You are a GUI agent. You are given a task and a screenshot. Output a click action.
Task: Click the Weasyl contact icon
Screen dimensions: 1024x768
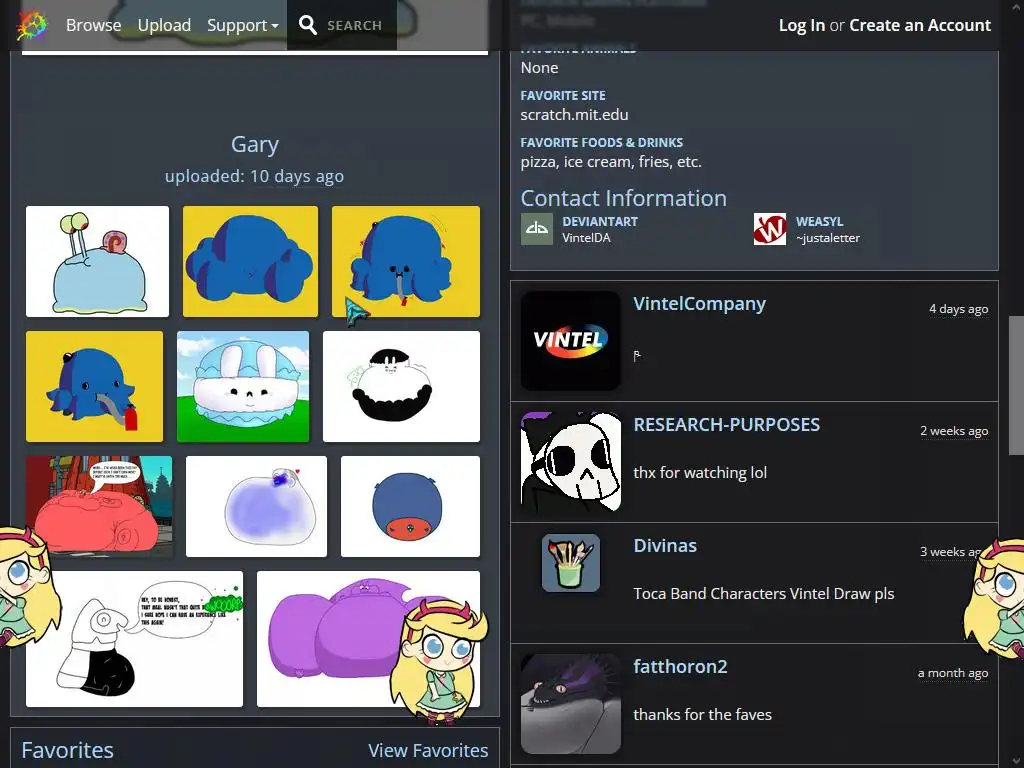770,229
